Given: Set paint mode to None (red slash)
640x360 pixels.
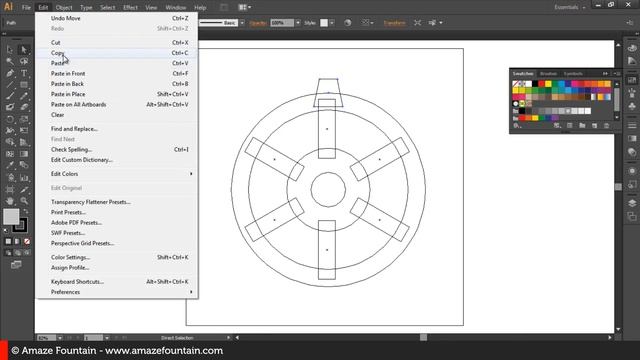Looking at the screenshot, I should [27, 242].
